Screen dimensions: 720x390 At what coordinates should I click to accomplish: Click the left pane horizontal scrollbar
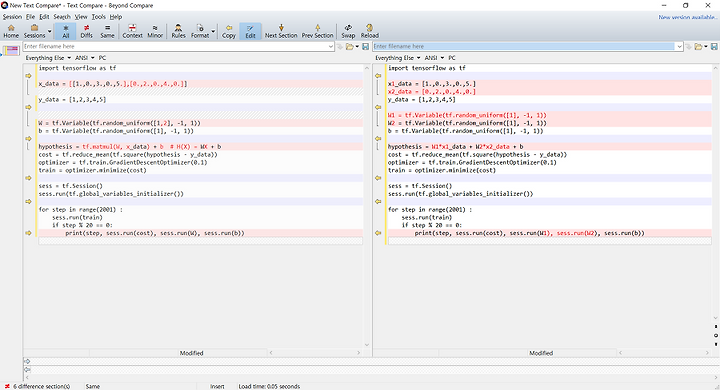[315, 353]
